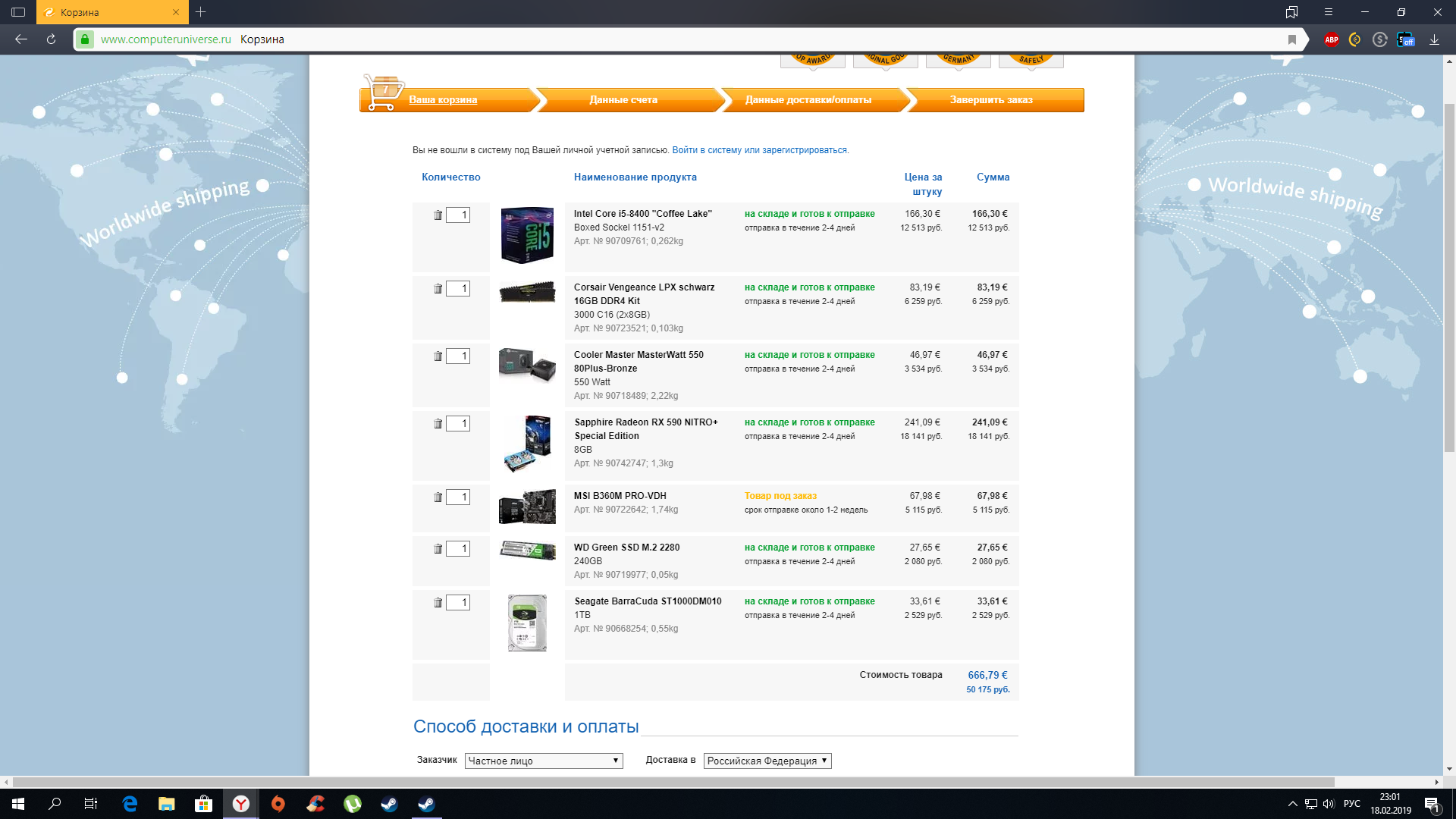Edit quantity field for Seagate BarraCuda
1456x819 pixels.
coord(458,603)
